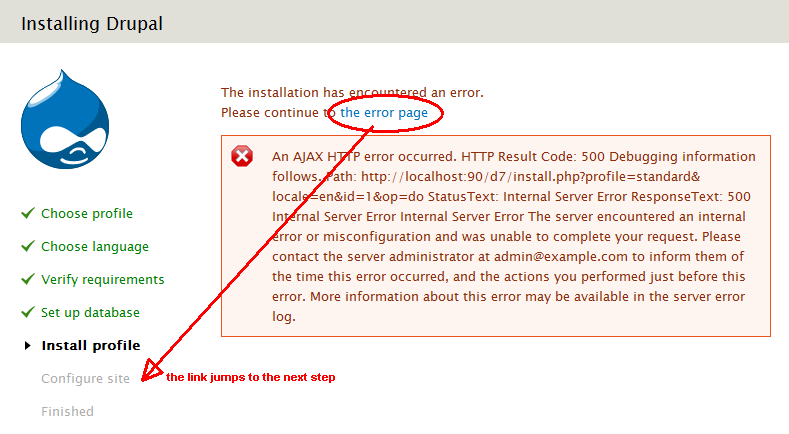Click the localhost:90/d7/install.php path text

tap(530, 177)
